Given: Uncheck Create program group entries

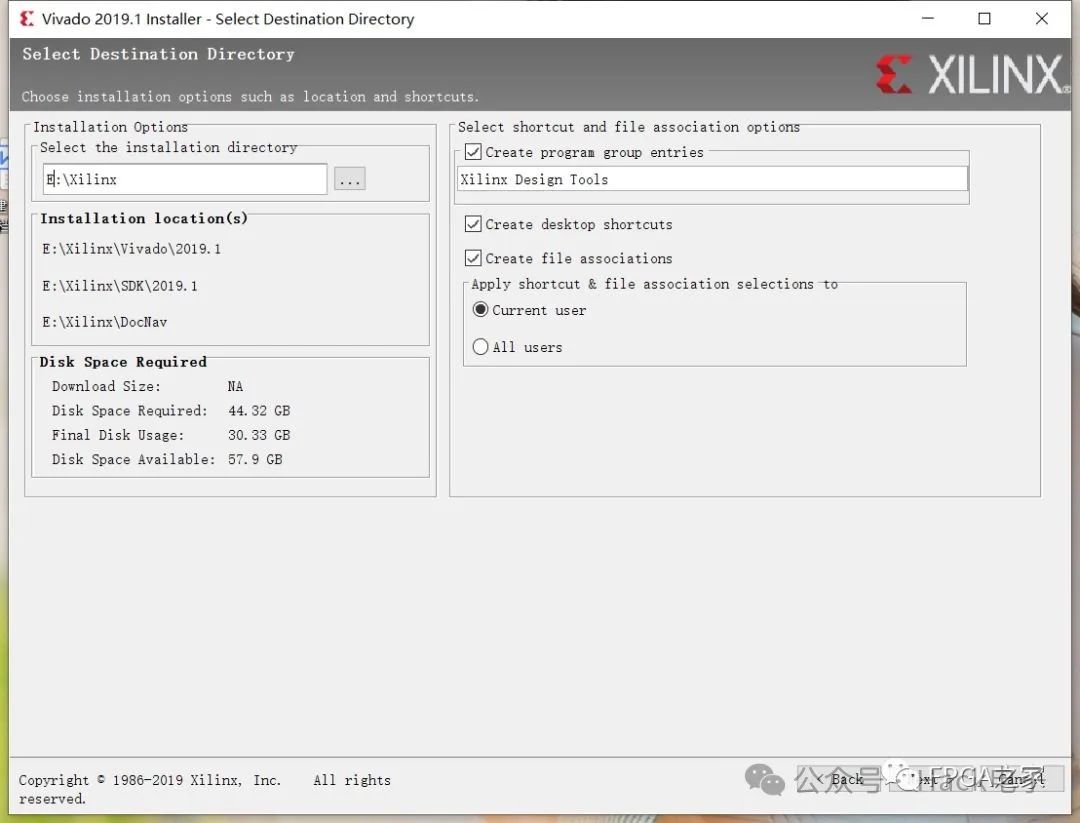Looking at the screenshot, I should (x=473, y=152).
